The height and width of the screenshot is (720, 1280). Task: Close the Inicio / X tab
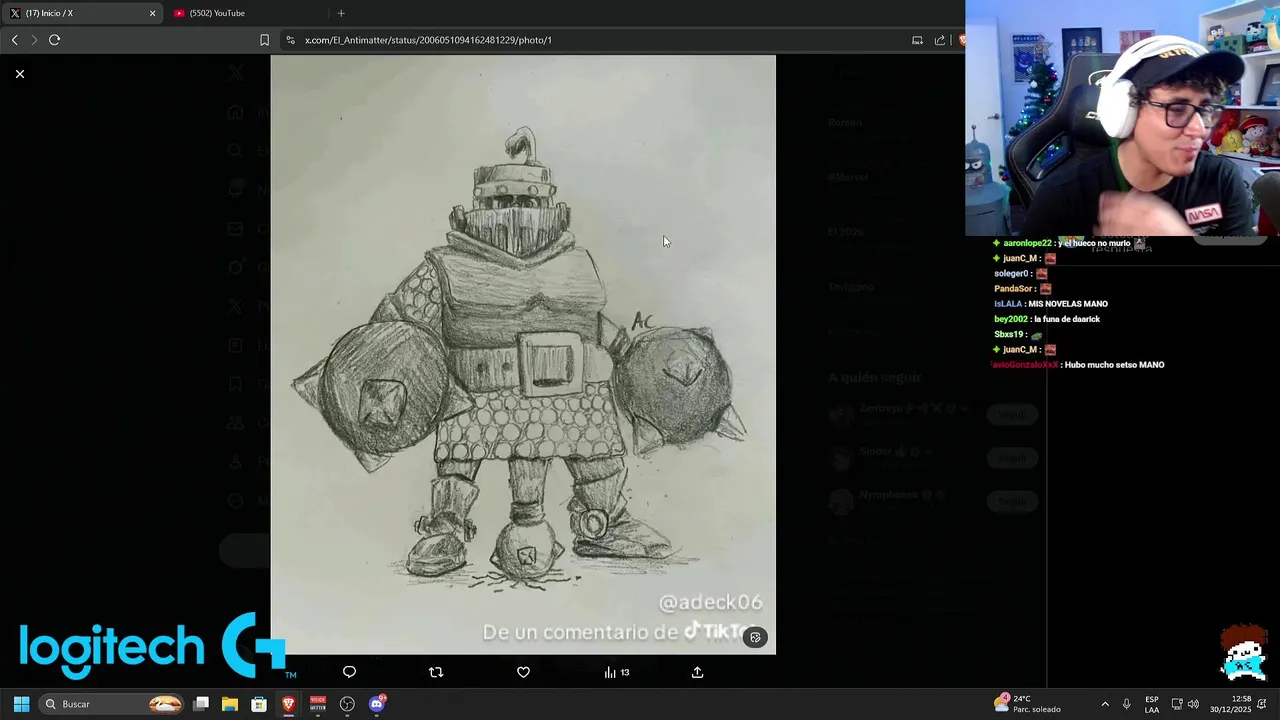coord(152,13)
